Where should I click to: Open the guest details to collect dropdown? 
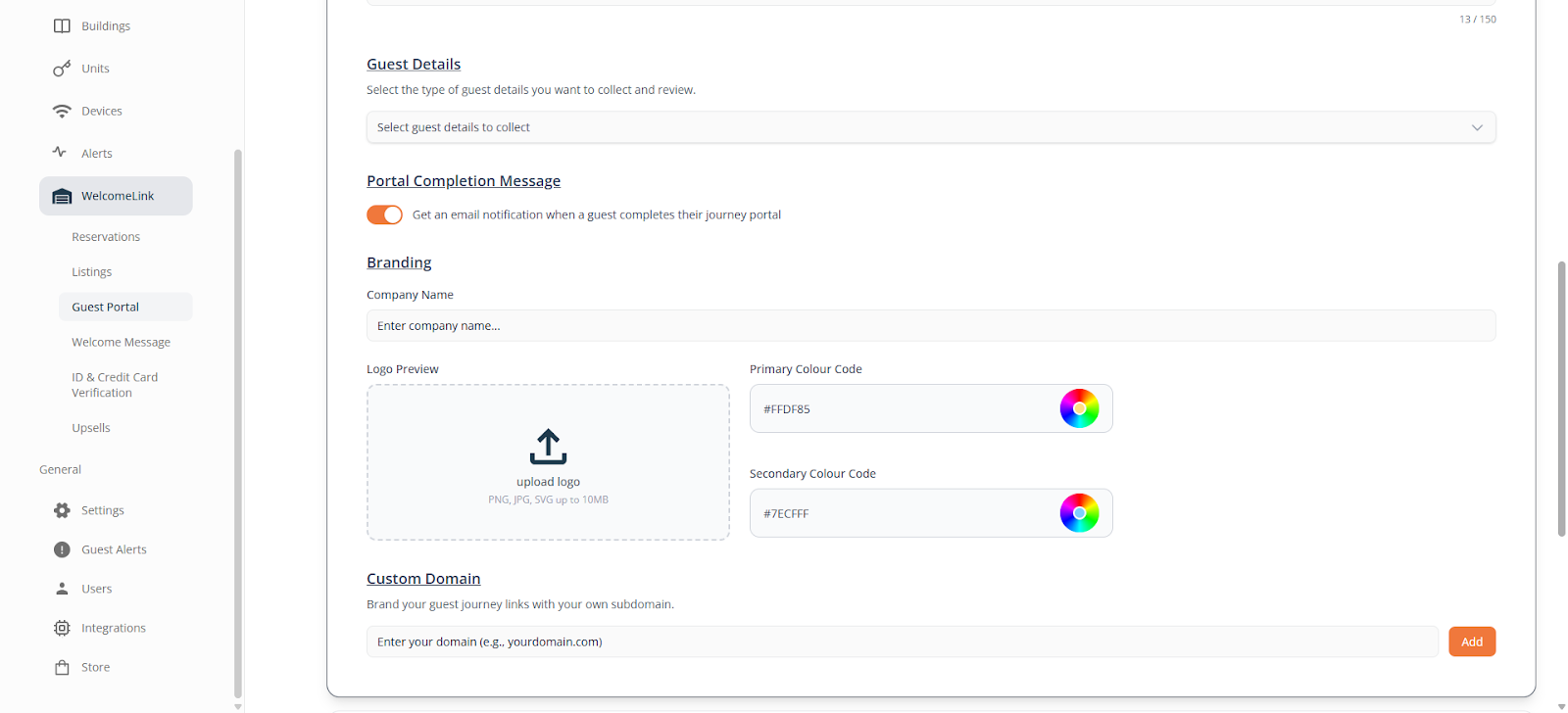930,127
